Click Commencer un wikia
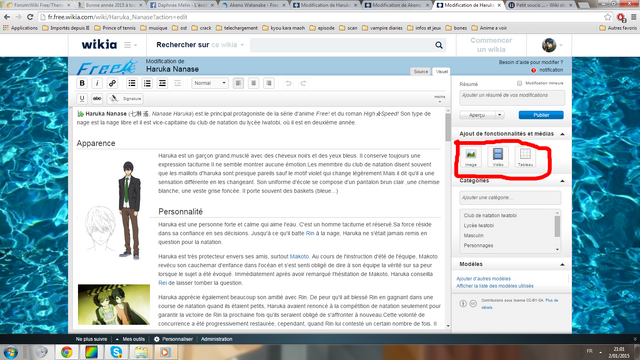 (x=491, y=45)
